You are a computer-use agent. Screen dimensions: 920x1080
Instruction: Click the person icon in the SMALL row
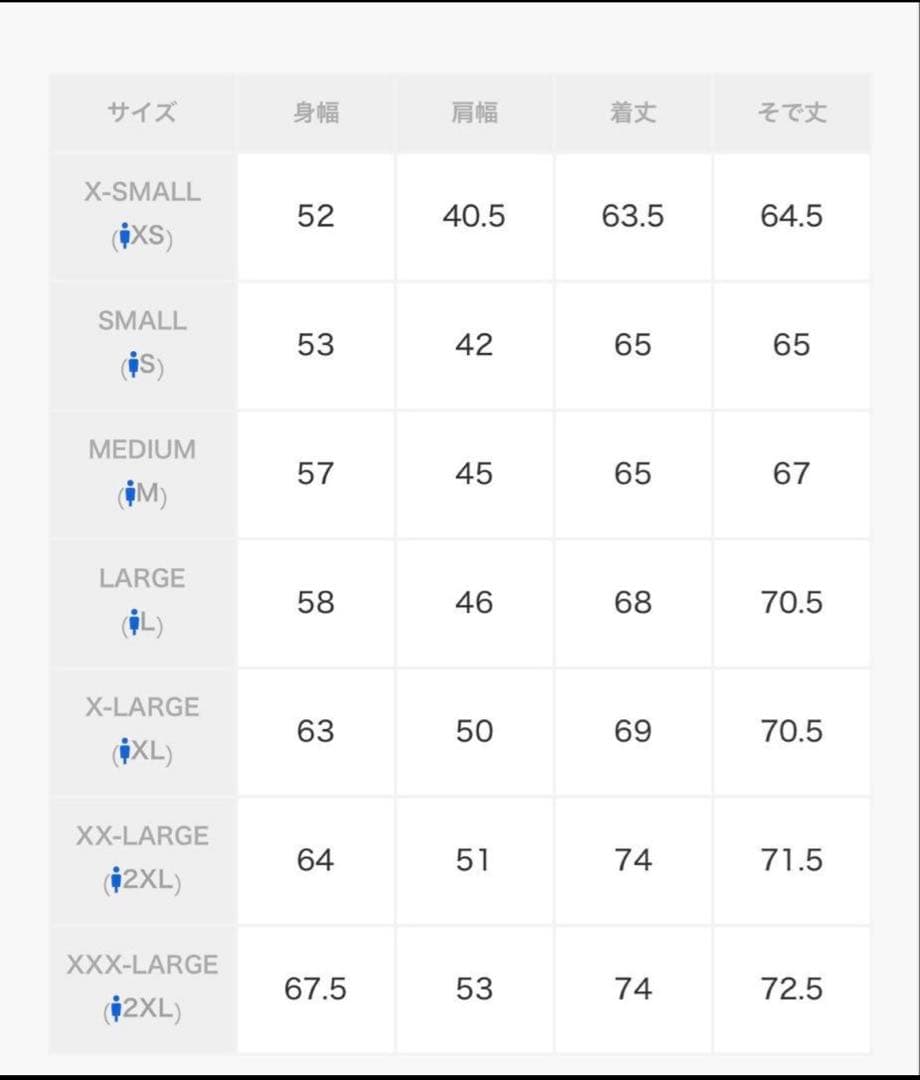point(131,366)
